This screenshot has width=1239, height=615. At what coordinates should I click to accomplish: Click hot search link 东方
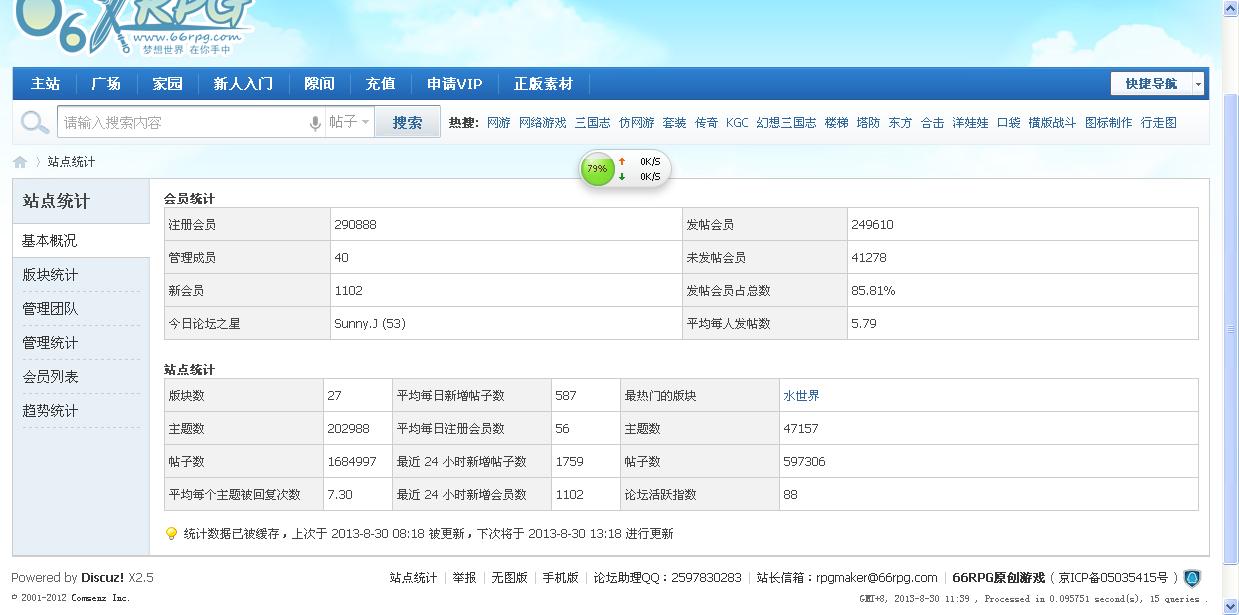[901, 123]
